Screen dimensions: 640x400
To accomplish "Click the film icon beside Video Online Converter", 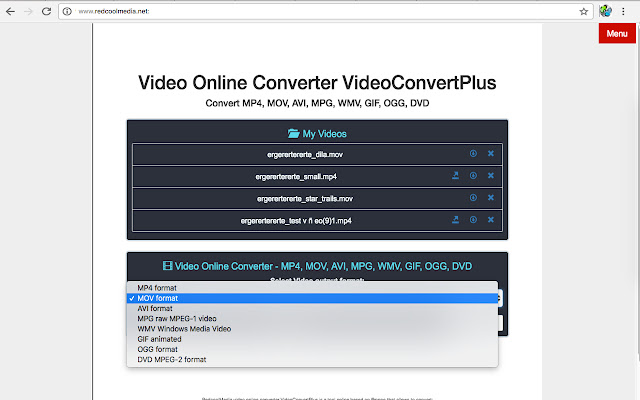I will [167, 266].
